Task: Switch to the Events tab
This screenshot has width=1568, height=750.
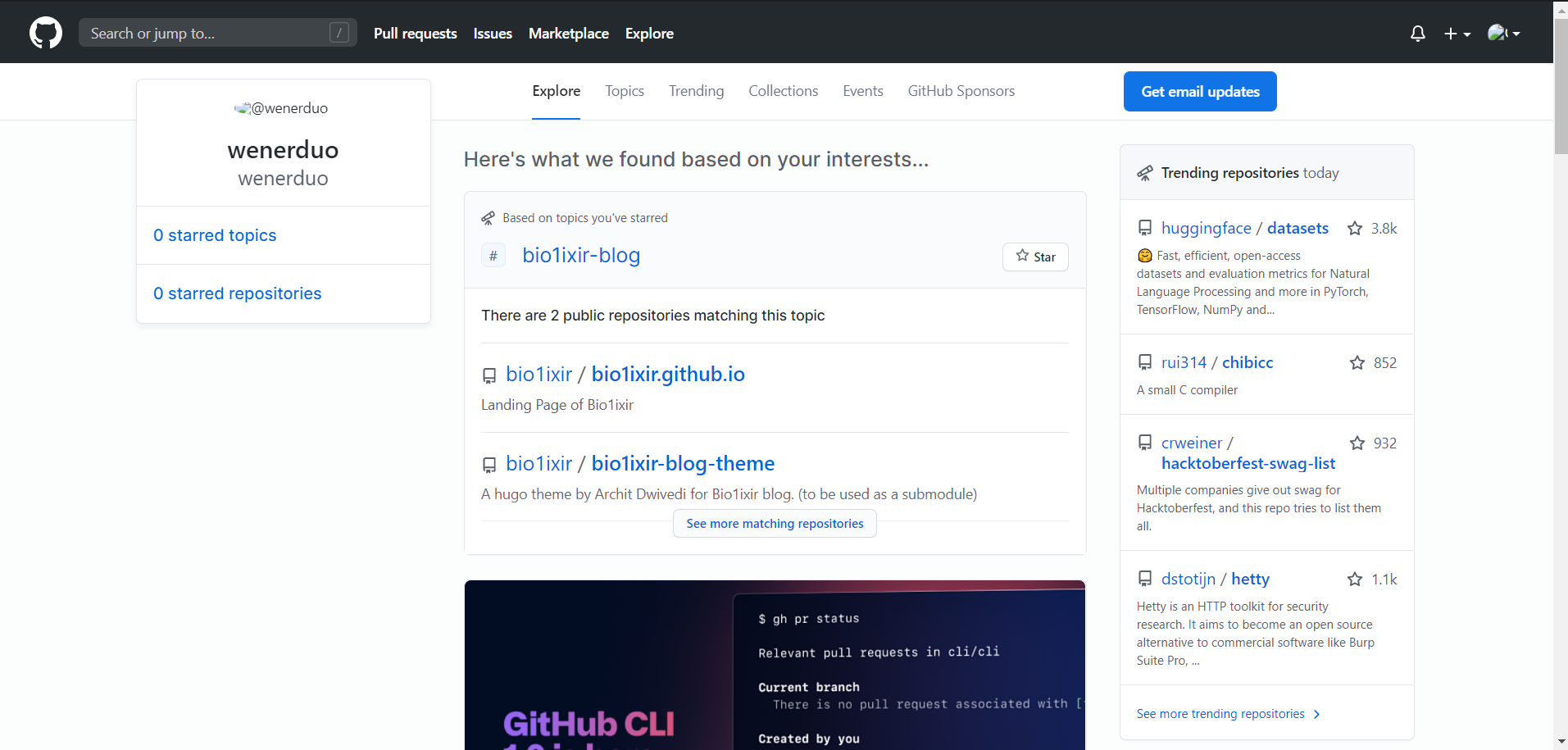Action: pos(863,91)
